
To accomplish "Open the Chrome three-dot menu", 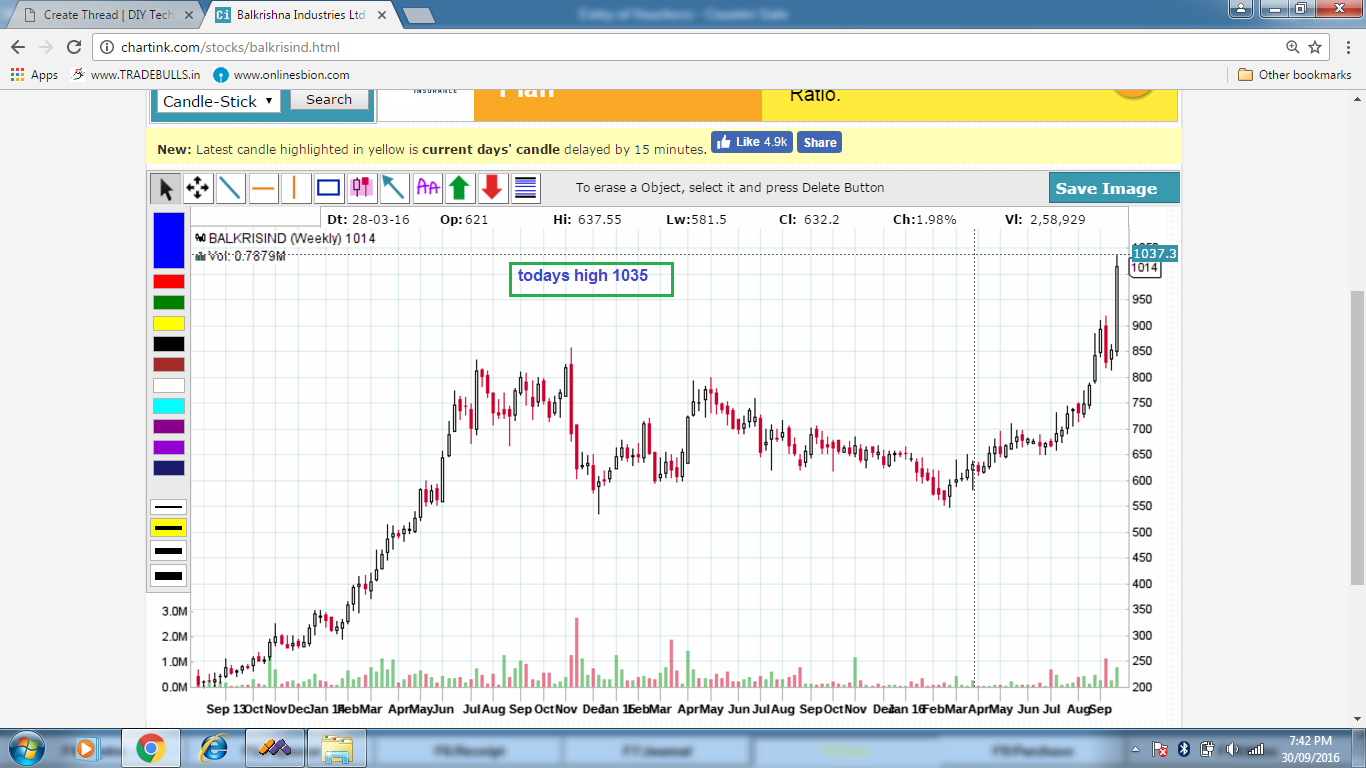I will coord(1346,47).
